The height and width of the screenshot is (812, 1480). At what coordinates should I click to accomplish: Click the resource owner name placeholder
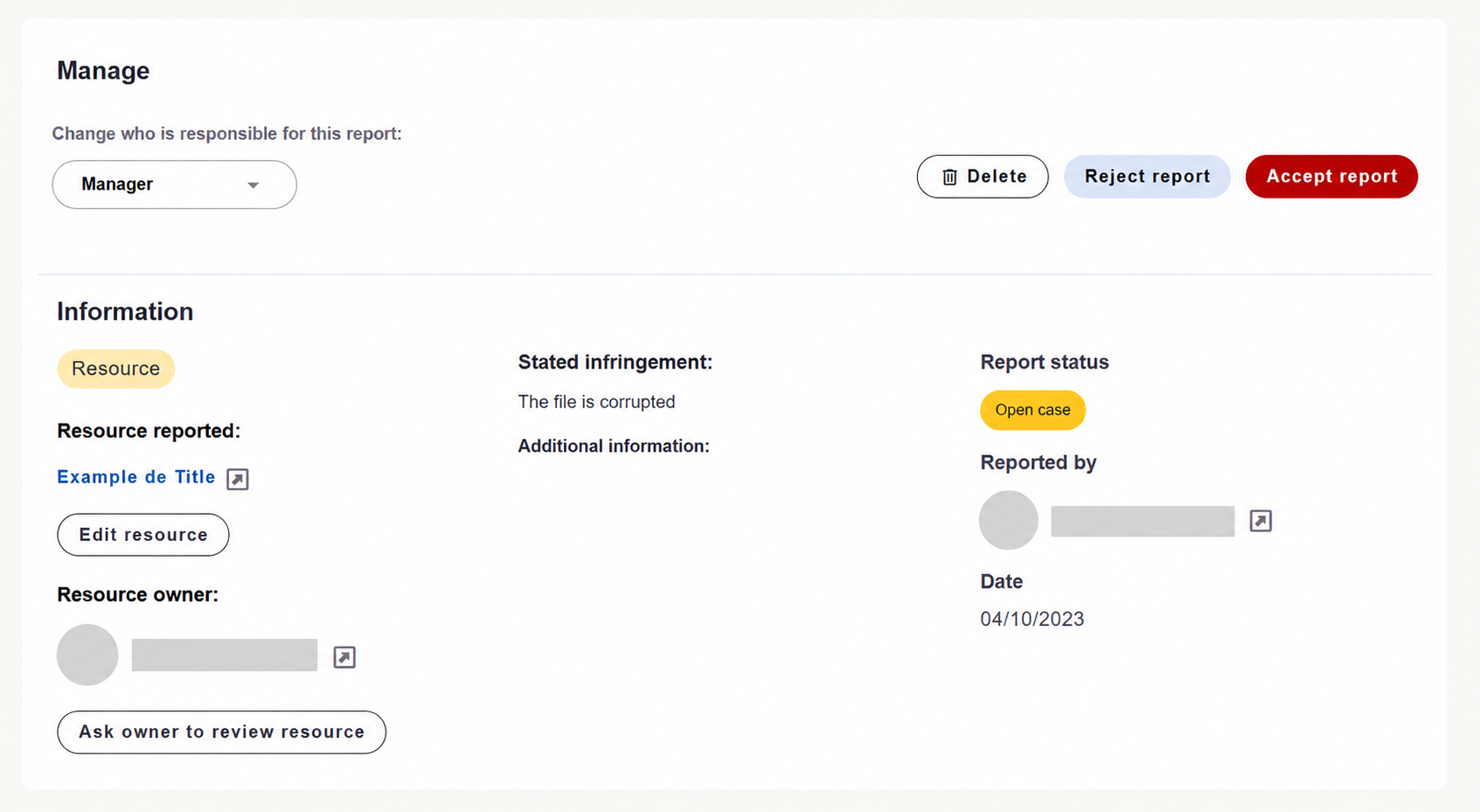pos(225,656)
